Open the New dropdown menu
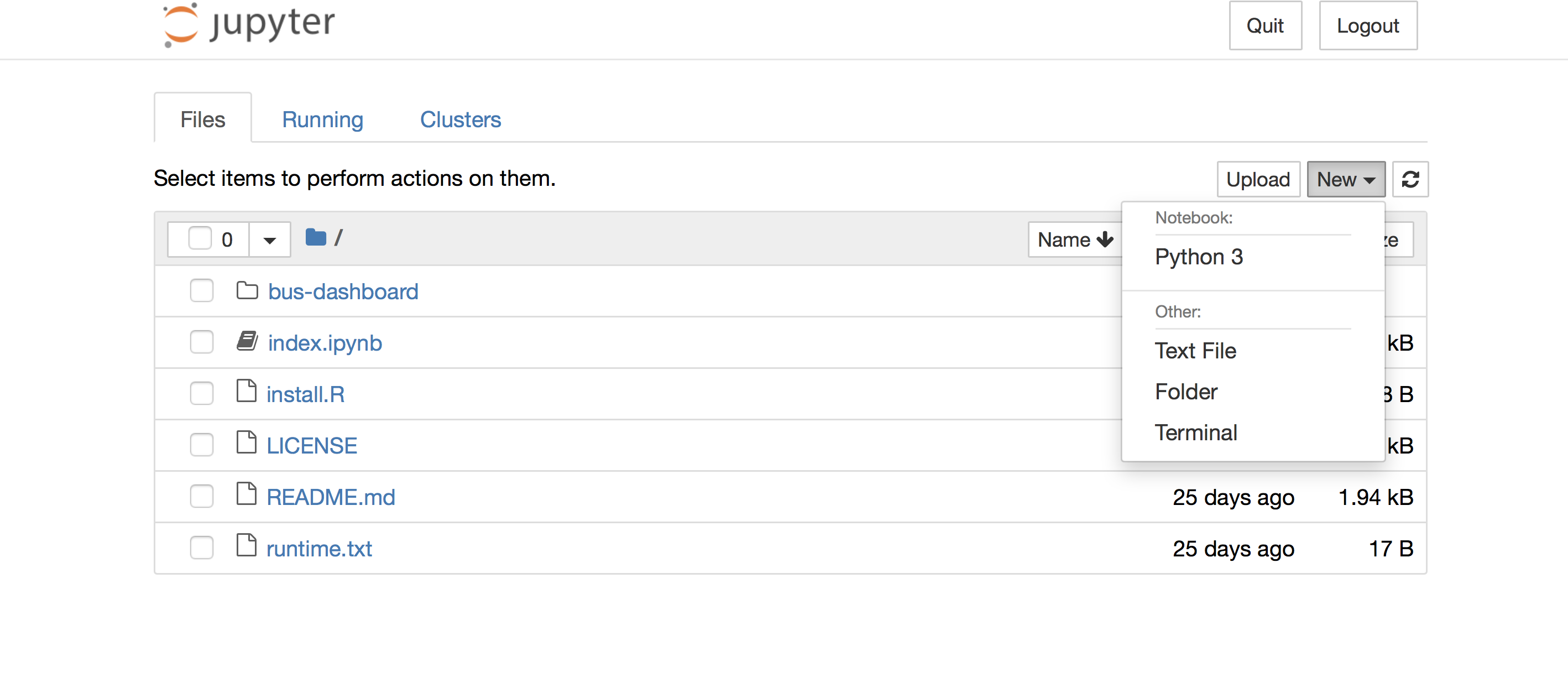The image size is (1568, 698). [1346, 179]
